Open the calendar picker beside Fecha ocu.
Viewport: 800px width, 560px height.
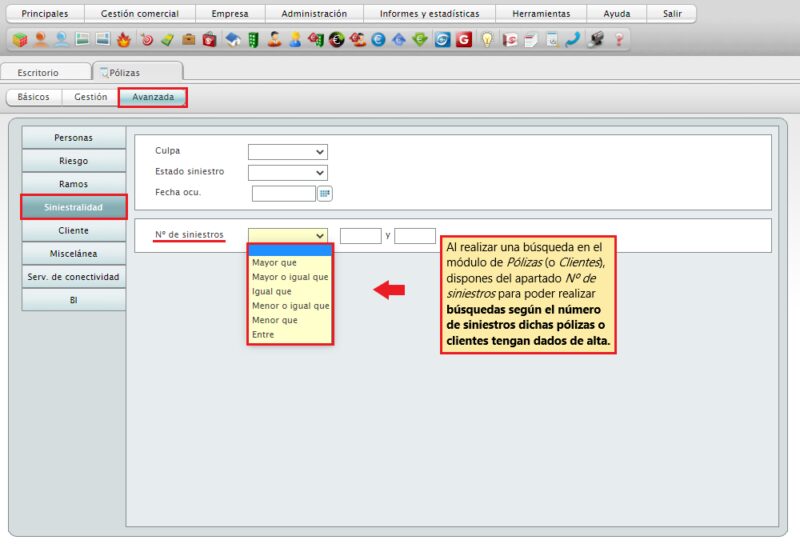pyautogui.click(x=325, y=193)
